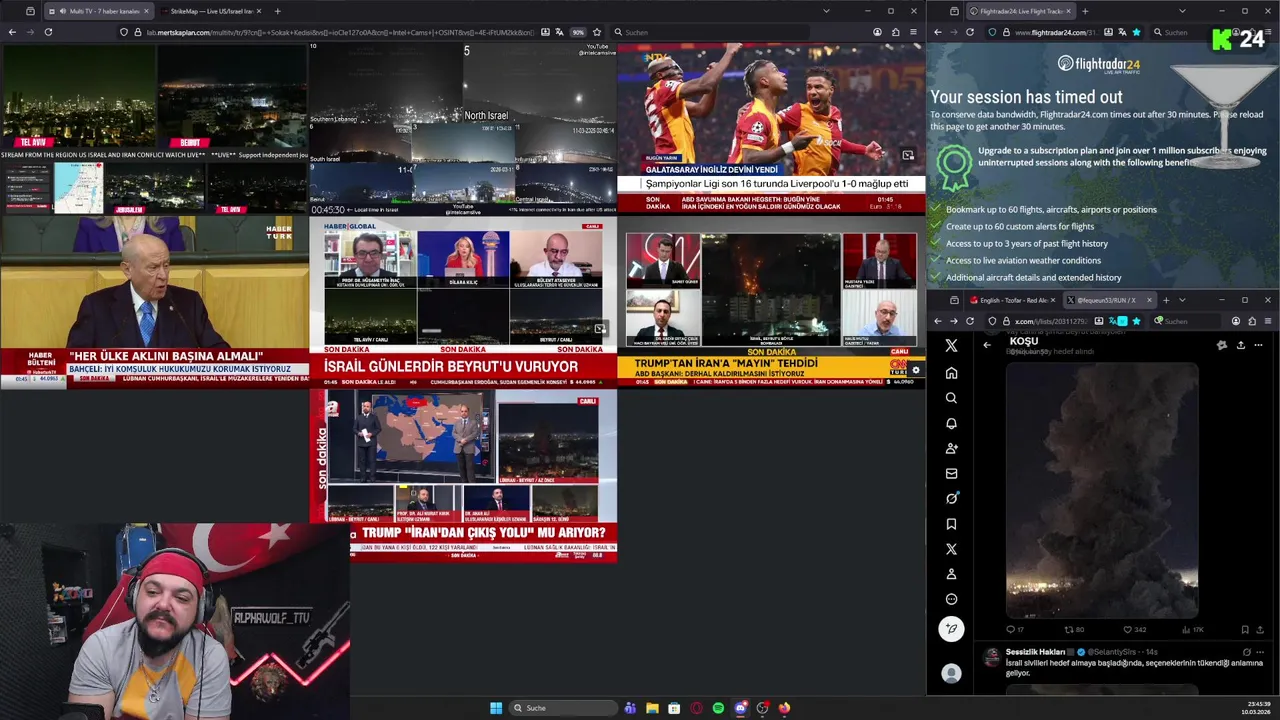Open extensions icon in Multi TV browser toolbar

pos(895,32)
